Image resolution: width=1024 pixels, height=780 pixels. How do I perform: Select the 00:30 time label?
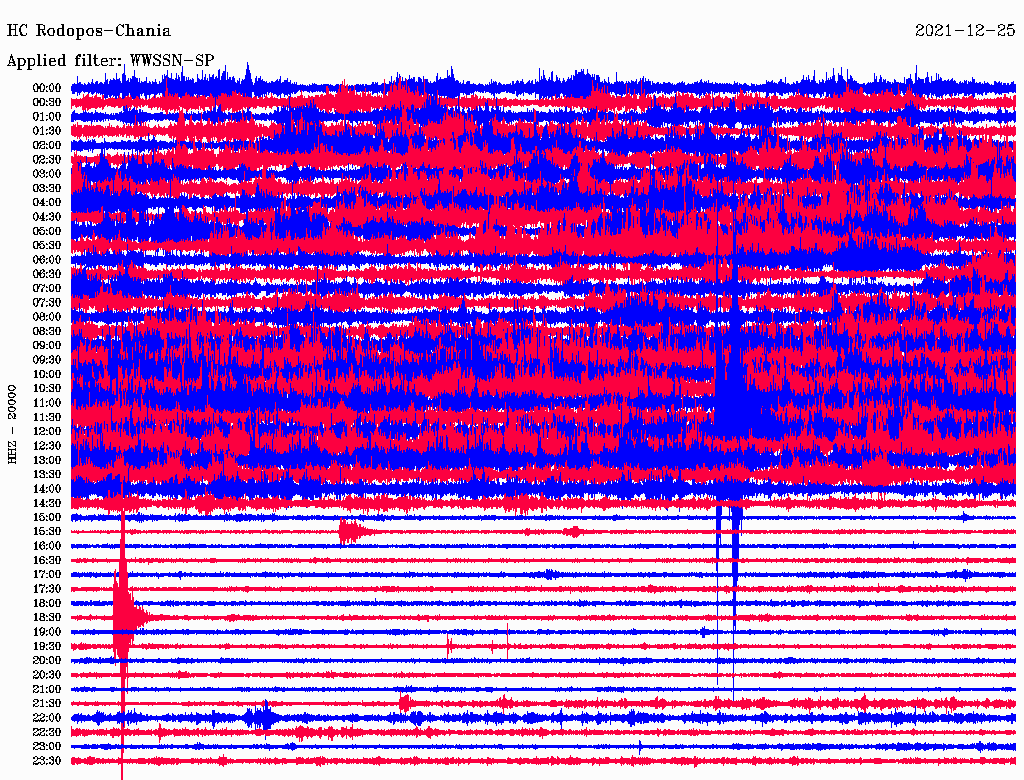pos(47,102)
